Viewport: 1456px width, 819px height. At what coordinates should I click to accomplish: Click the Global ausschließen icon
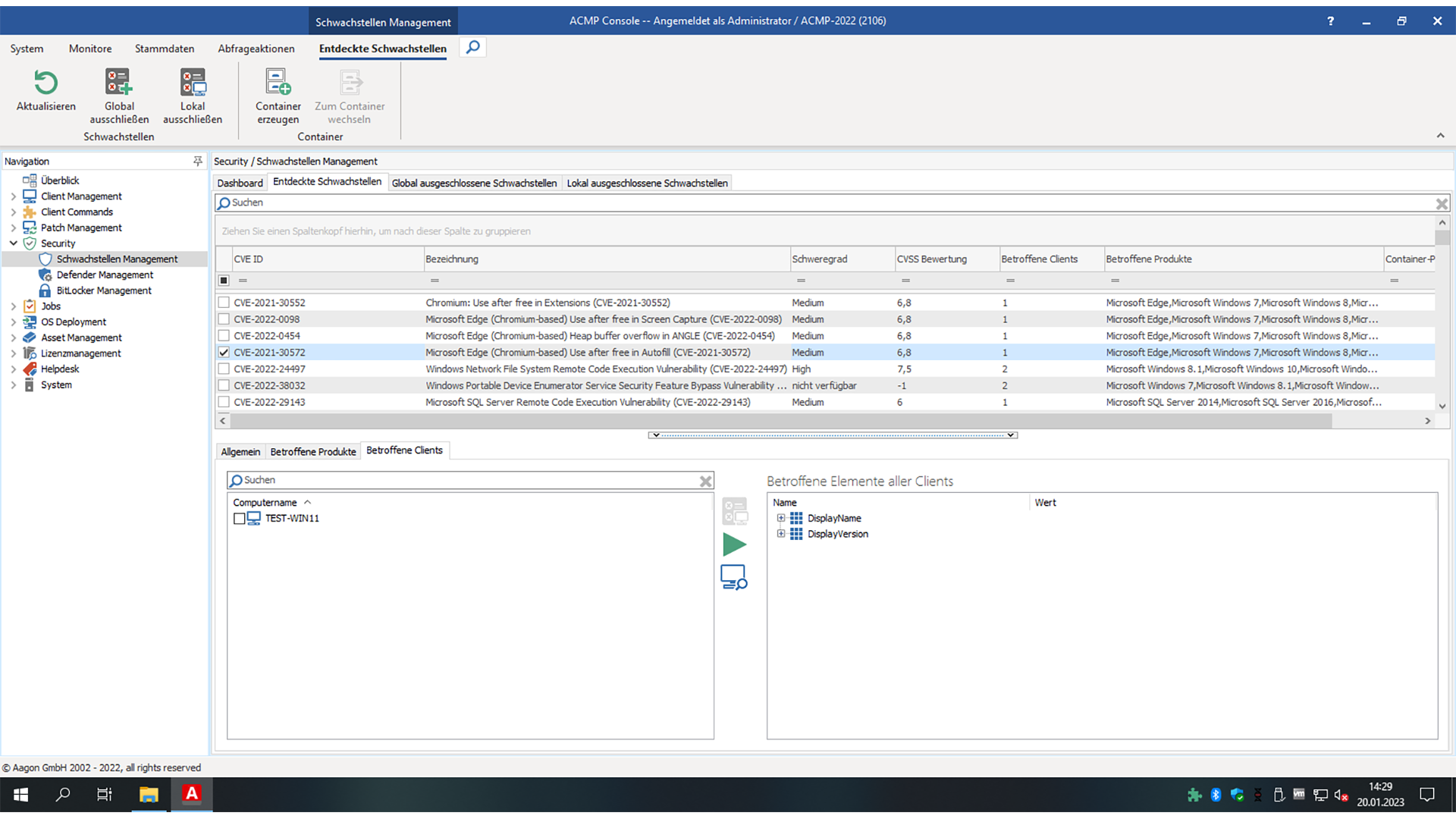coord(118,82)
